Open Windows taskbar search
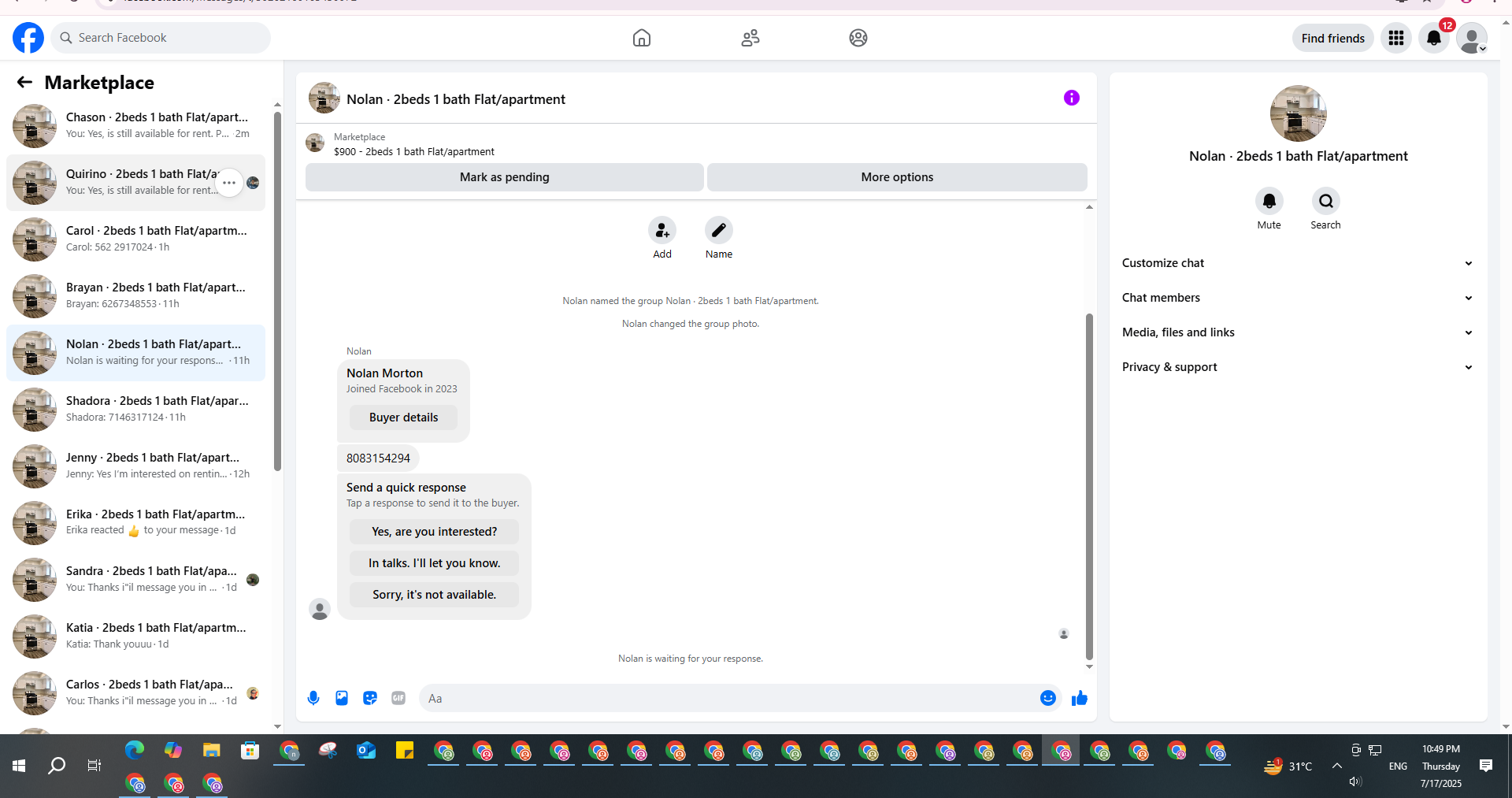This screenshot has width=1512, height=798. click(x=57, y=766)
